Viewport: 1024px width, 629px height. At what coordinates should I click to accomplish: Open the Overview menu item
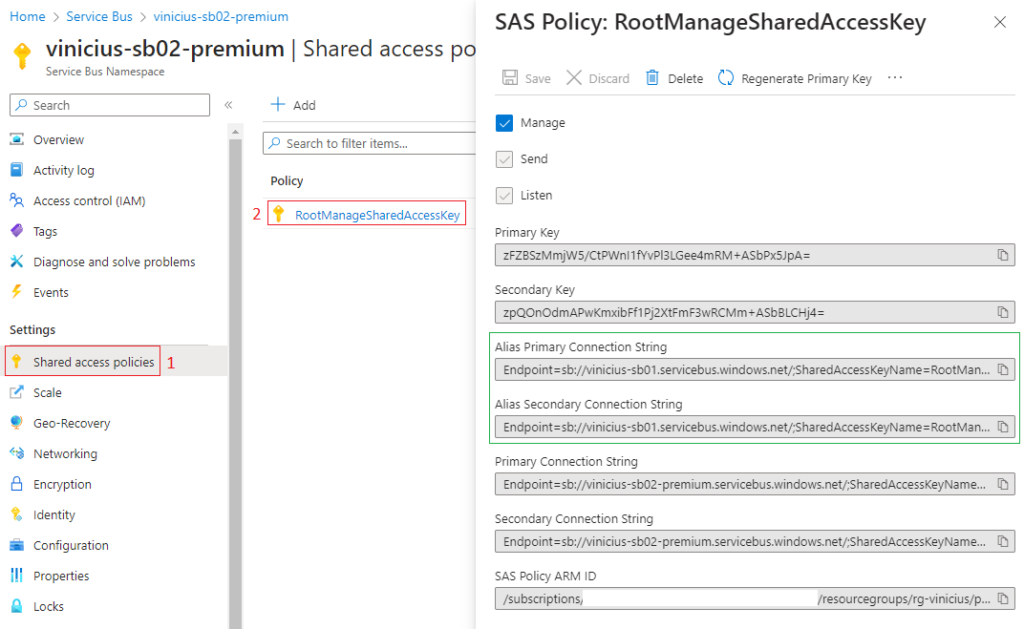click(x=58, y=139)
